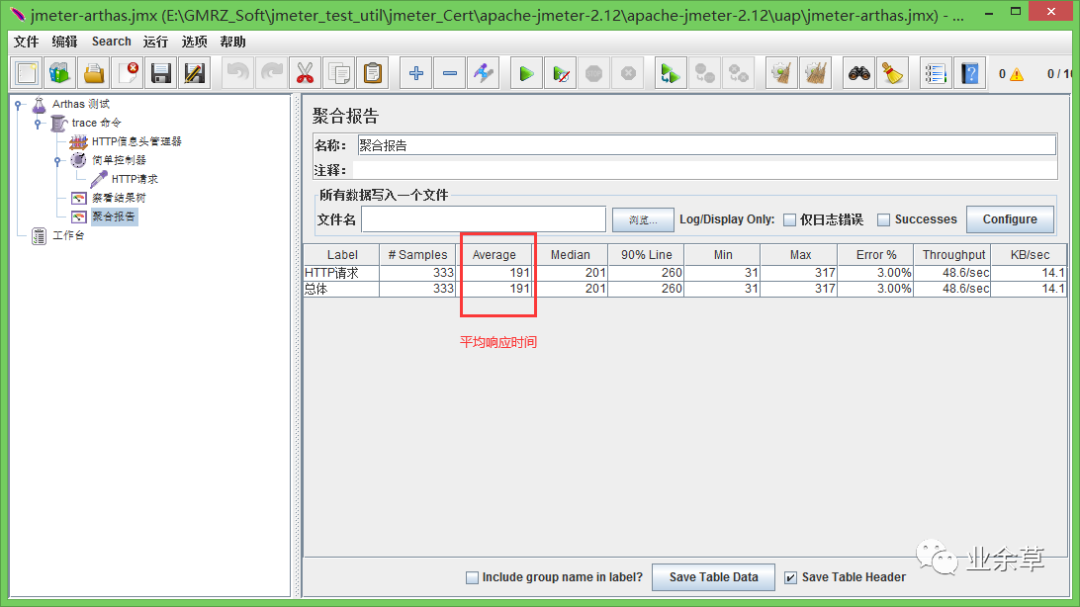1080x607 pixels.
Task: Select the trace 命令 thread group
Action: click(x=96, y=123)
